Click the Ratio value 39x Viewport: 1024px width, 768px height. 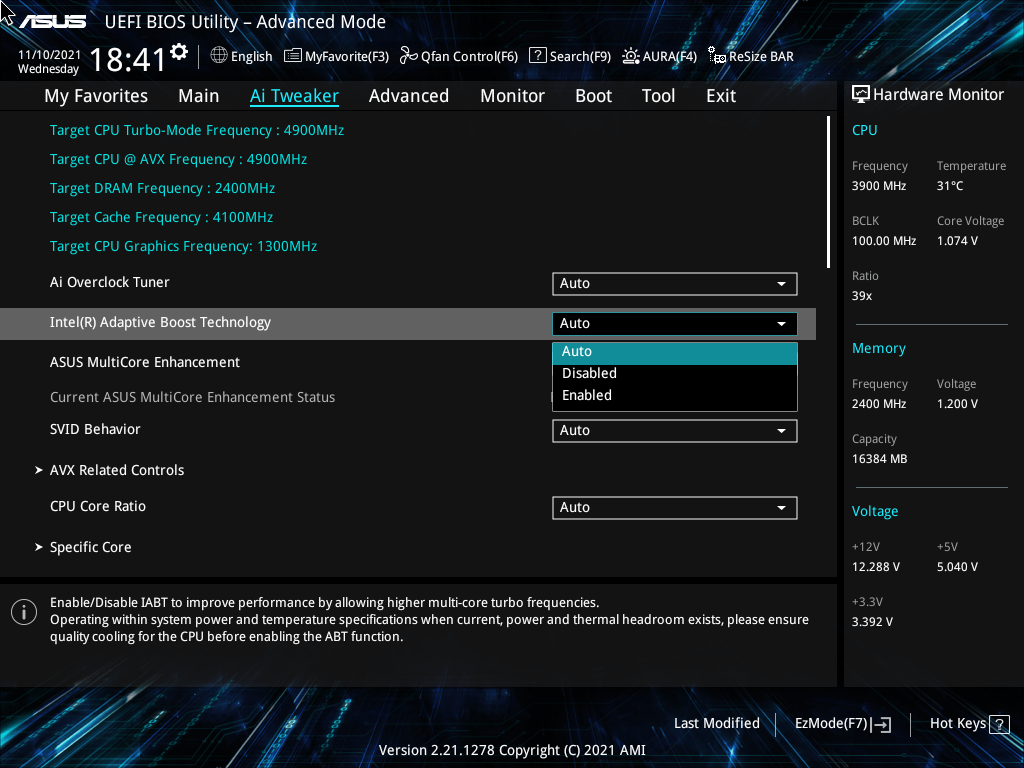pos(861,296)
